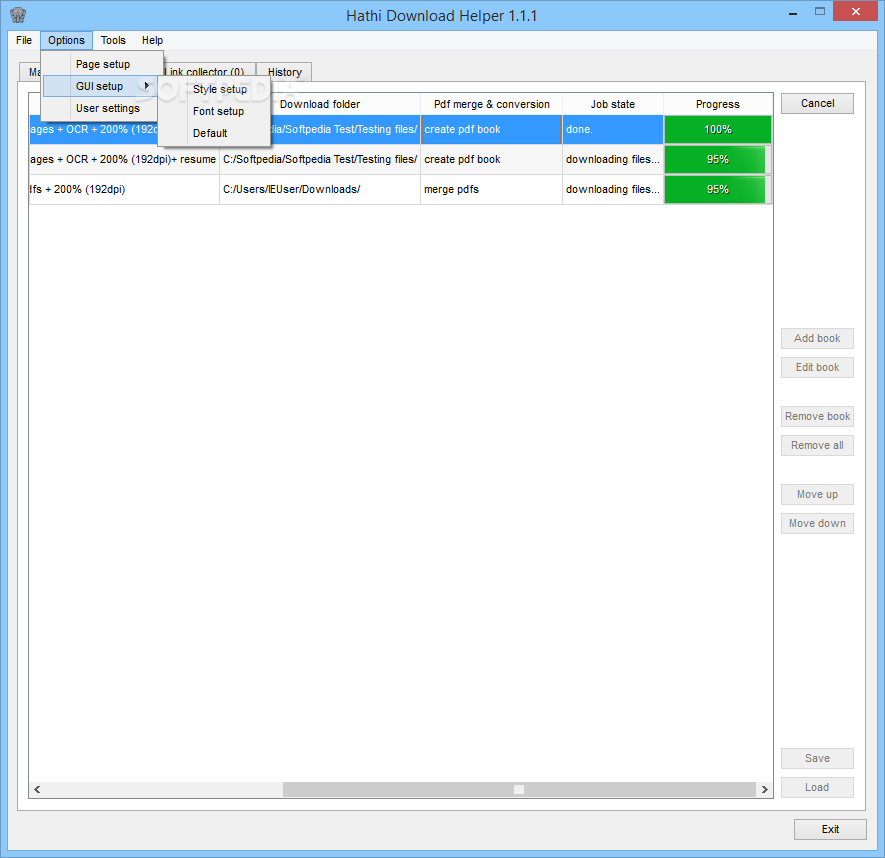
Task: Select 'lfs + 200% (192dpi)' cell
Action: click(x=124, y=189)
